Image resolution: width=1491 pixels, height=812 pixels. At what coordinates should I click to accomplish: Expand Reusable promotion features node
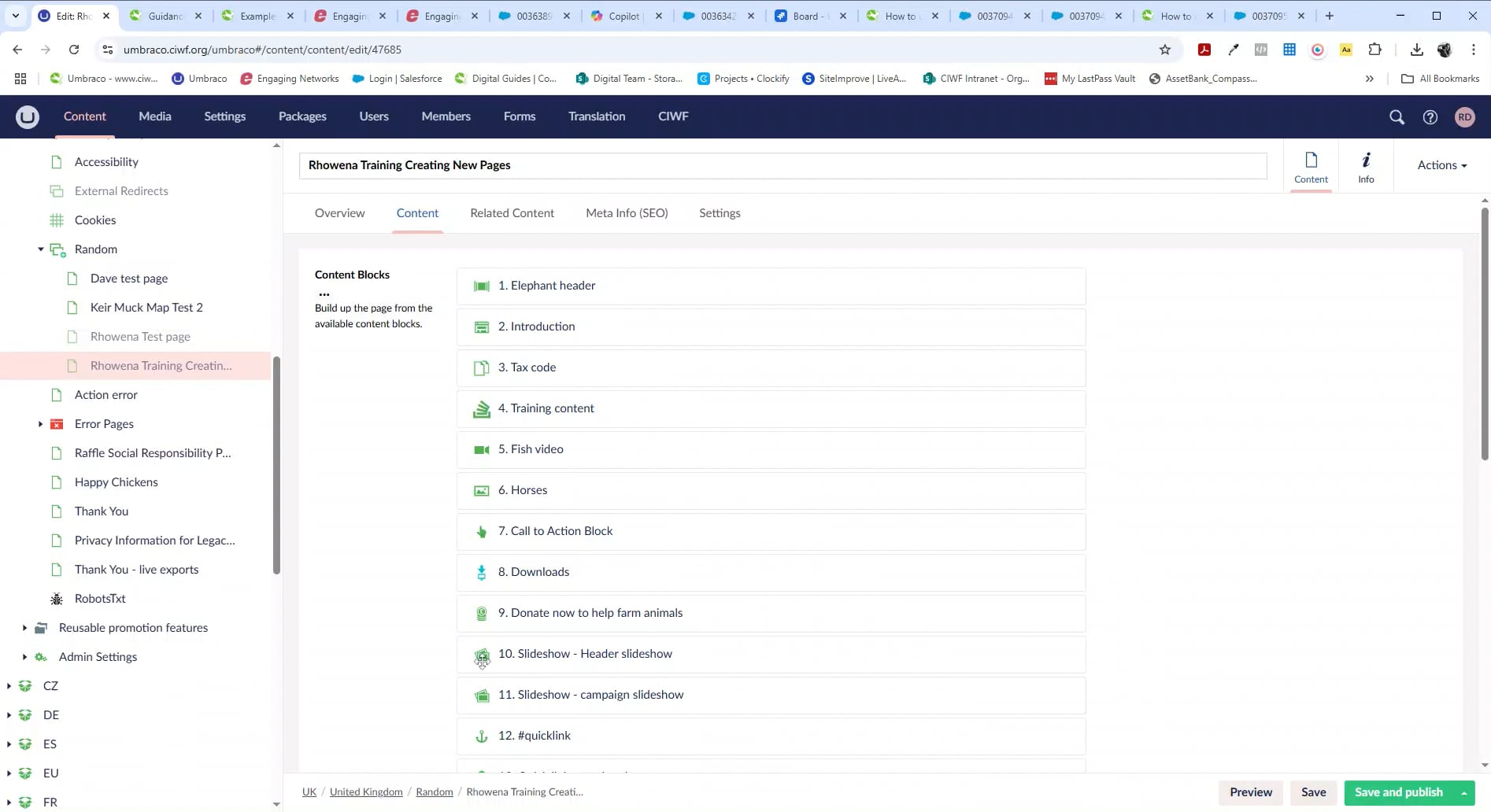click(24, 628)
